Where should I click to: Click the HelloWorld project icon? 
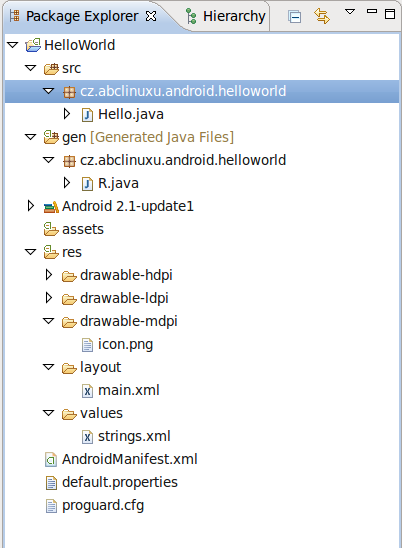pos(33,45)
